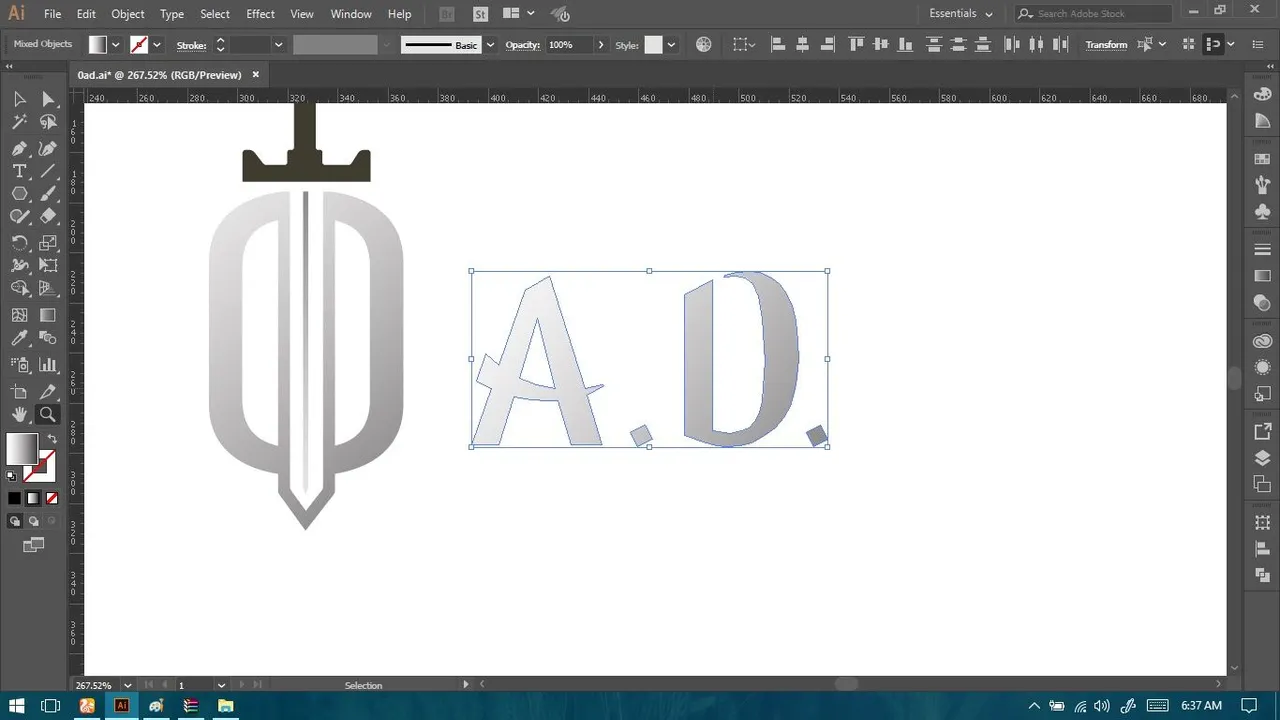This screenshot has width=1280, height=720.
Task: Open the fill color dropdown
Action: click(116, 45)
